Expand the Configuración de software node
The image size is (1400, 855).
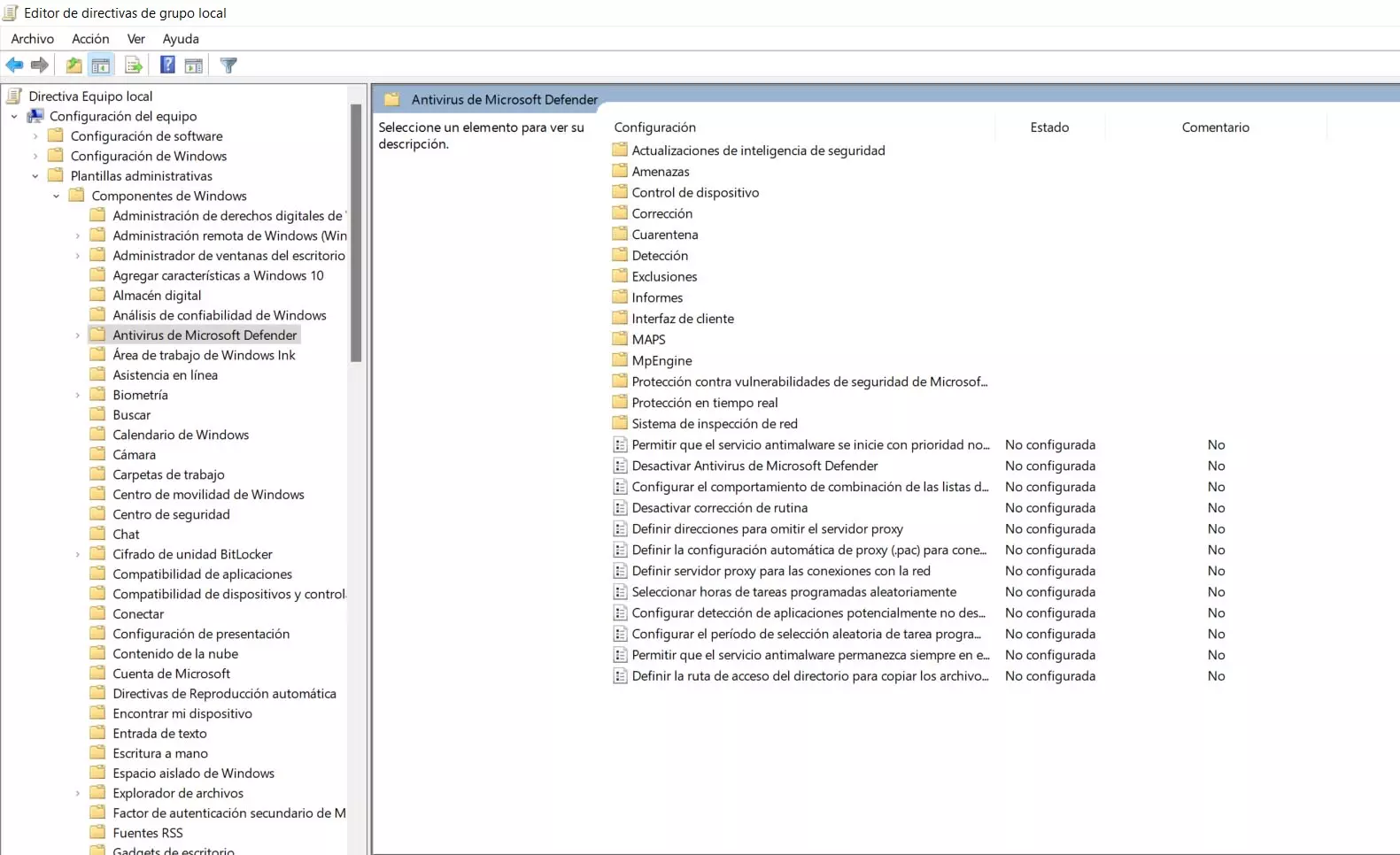pos(35,136)
